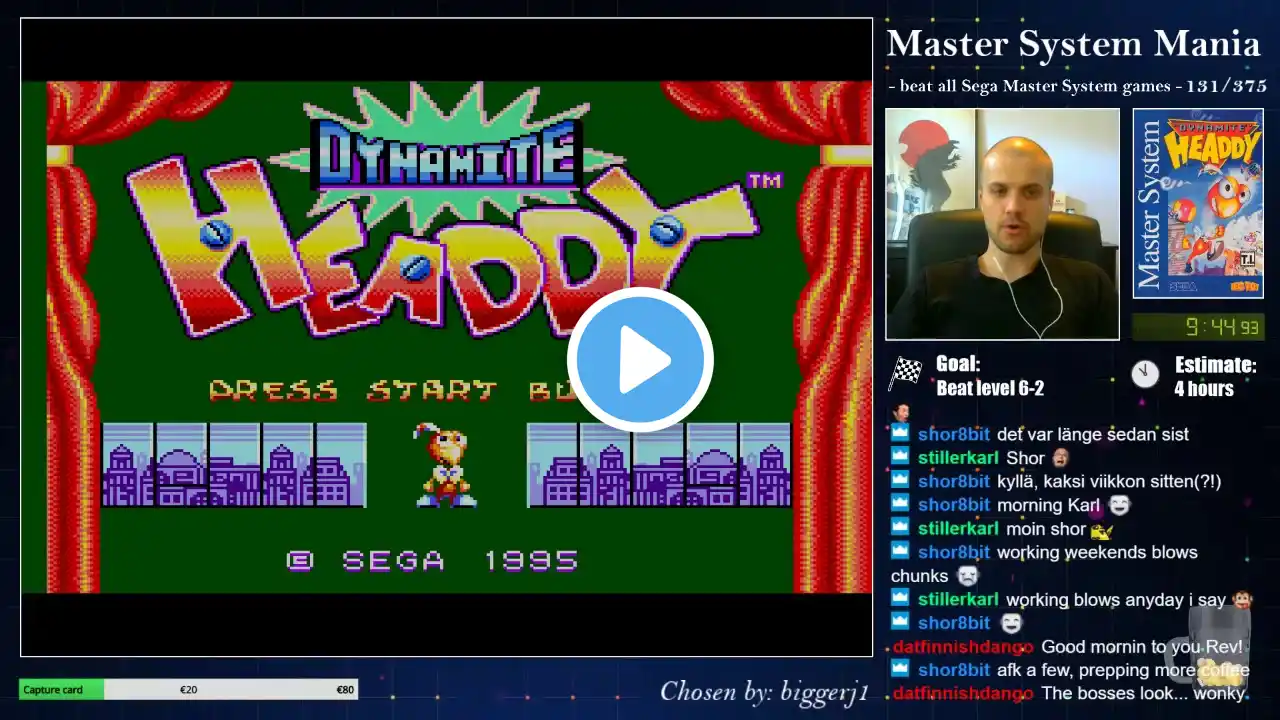
Task: Open the Dynamite Headdy box art thumbnail
Action: click(1198, 203)
